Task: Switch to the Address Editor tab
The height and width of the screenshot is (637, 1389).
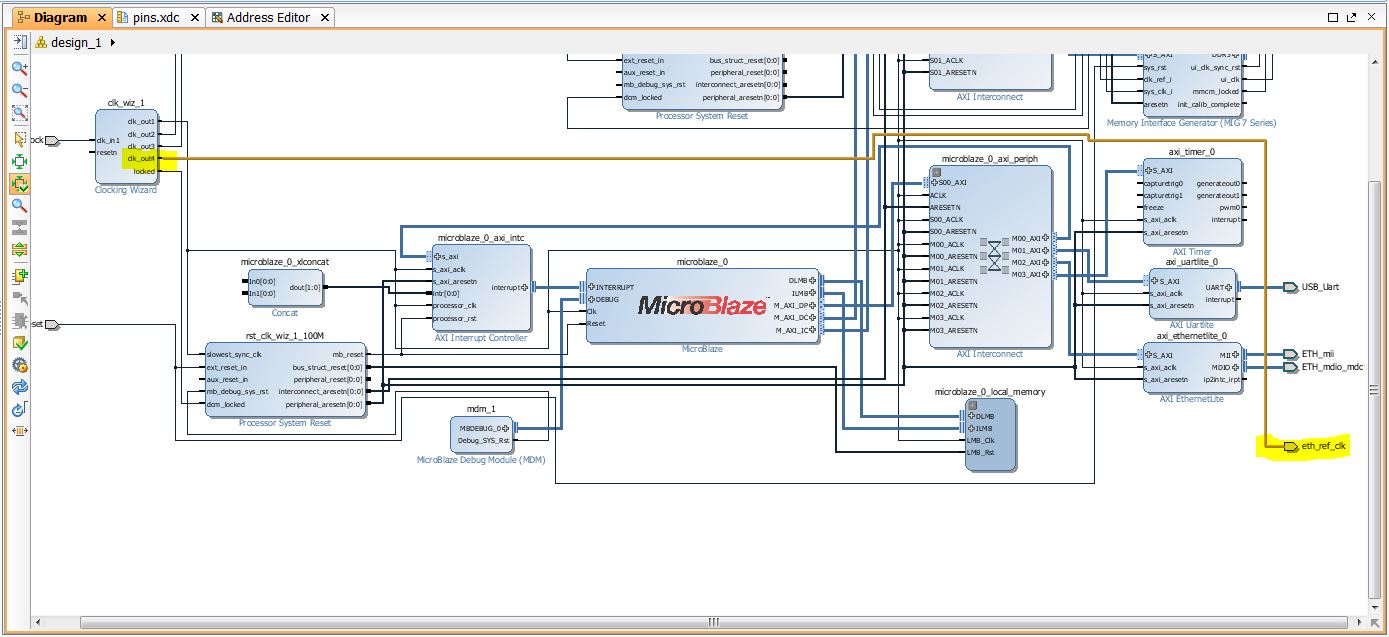Action: (x=270, y=18)
